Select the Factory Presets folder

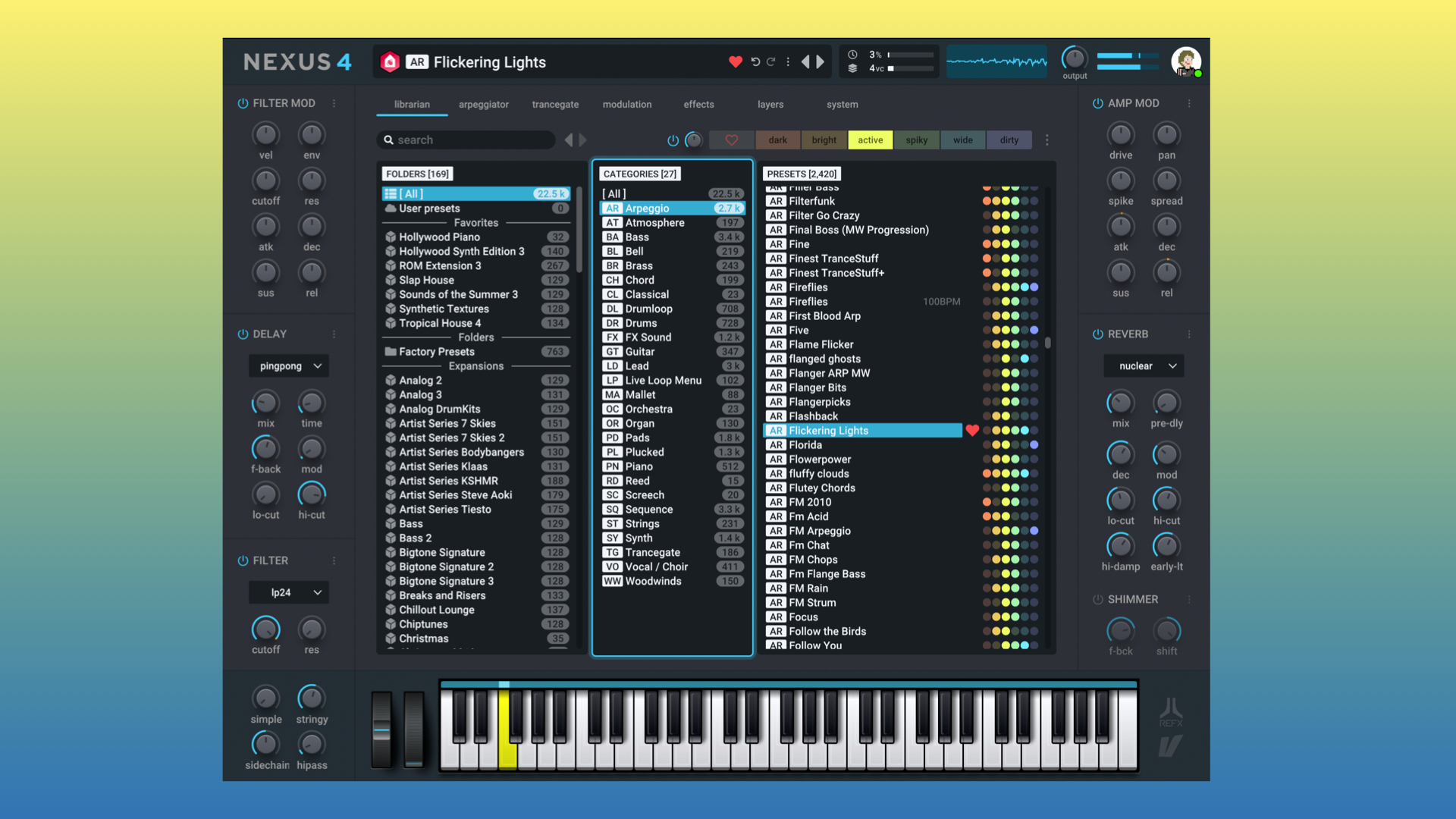pyautogui.click(x=476, y=352)
